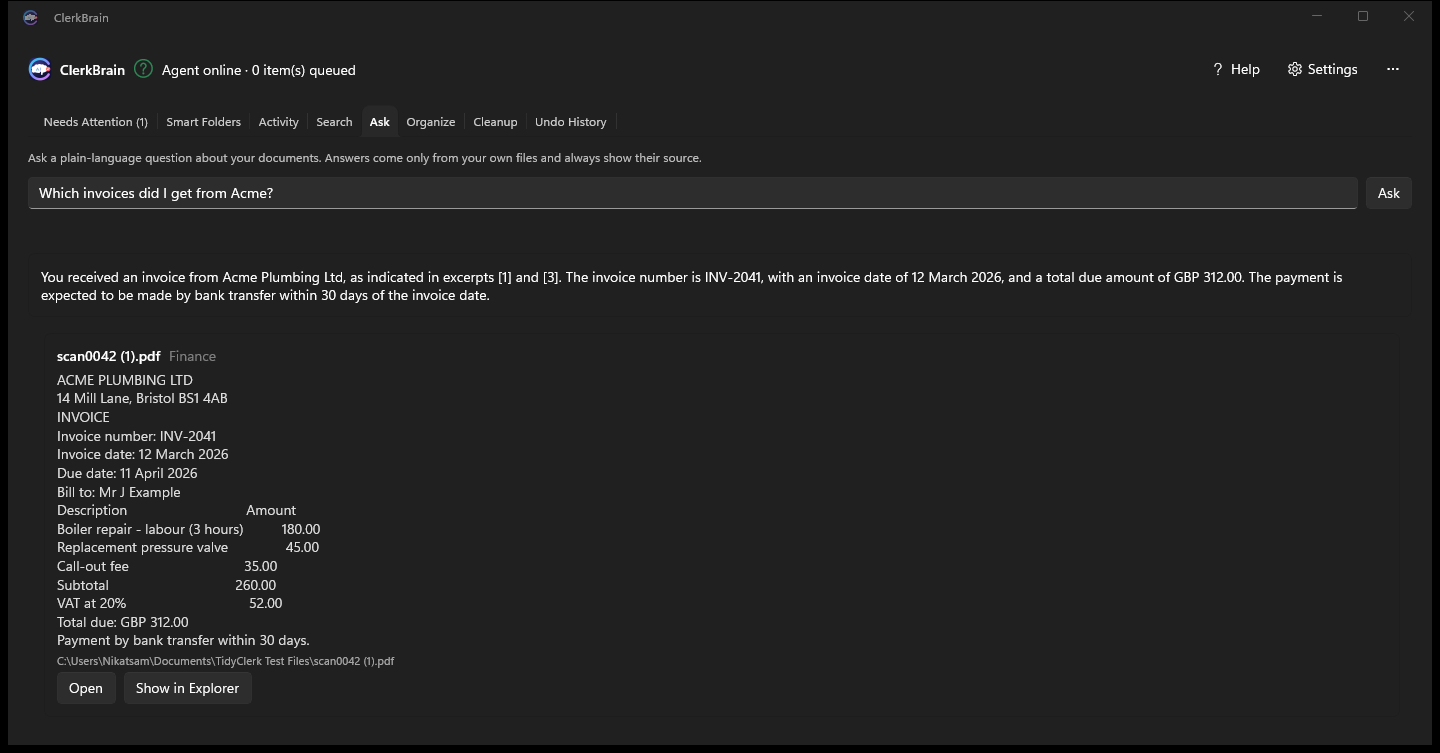The height and width of the screenshot is (753, 1440).
Task: Click the scan0042 (1).pdf file name
Action: (x=108, y=356)
